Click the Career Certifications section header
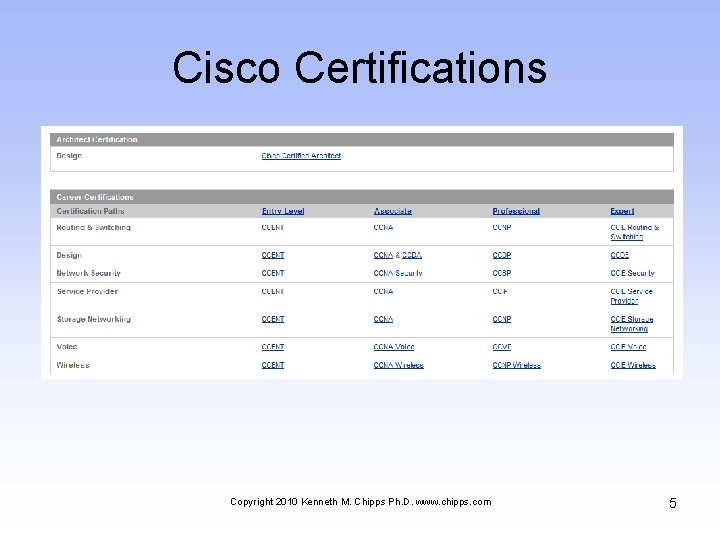Image resolution: width=720 pixels, height=540 pixels. point(362,197)
